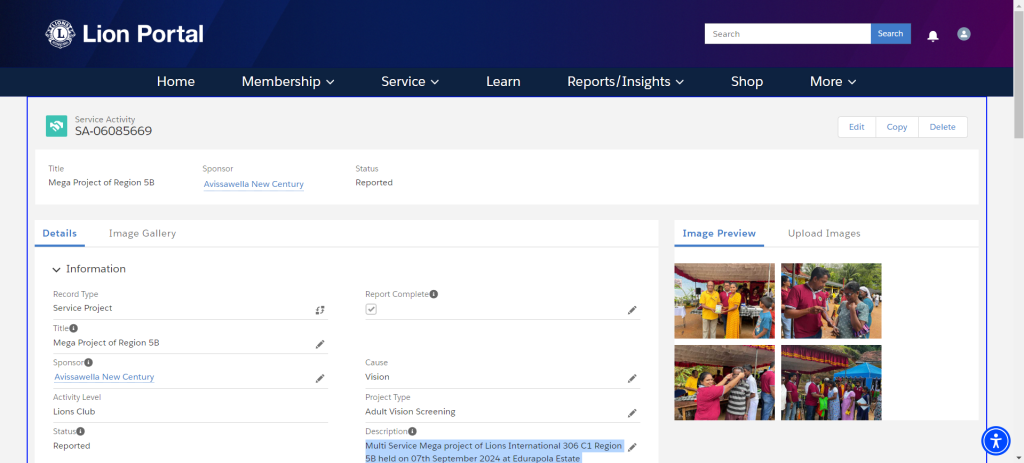Image resolution: width=1024 pixels, height=463 pixels.
Task: Click the Lions Club logo emblem
Action: (x=60, y=34)
